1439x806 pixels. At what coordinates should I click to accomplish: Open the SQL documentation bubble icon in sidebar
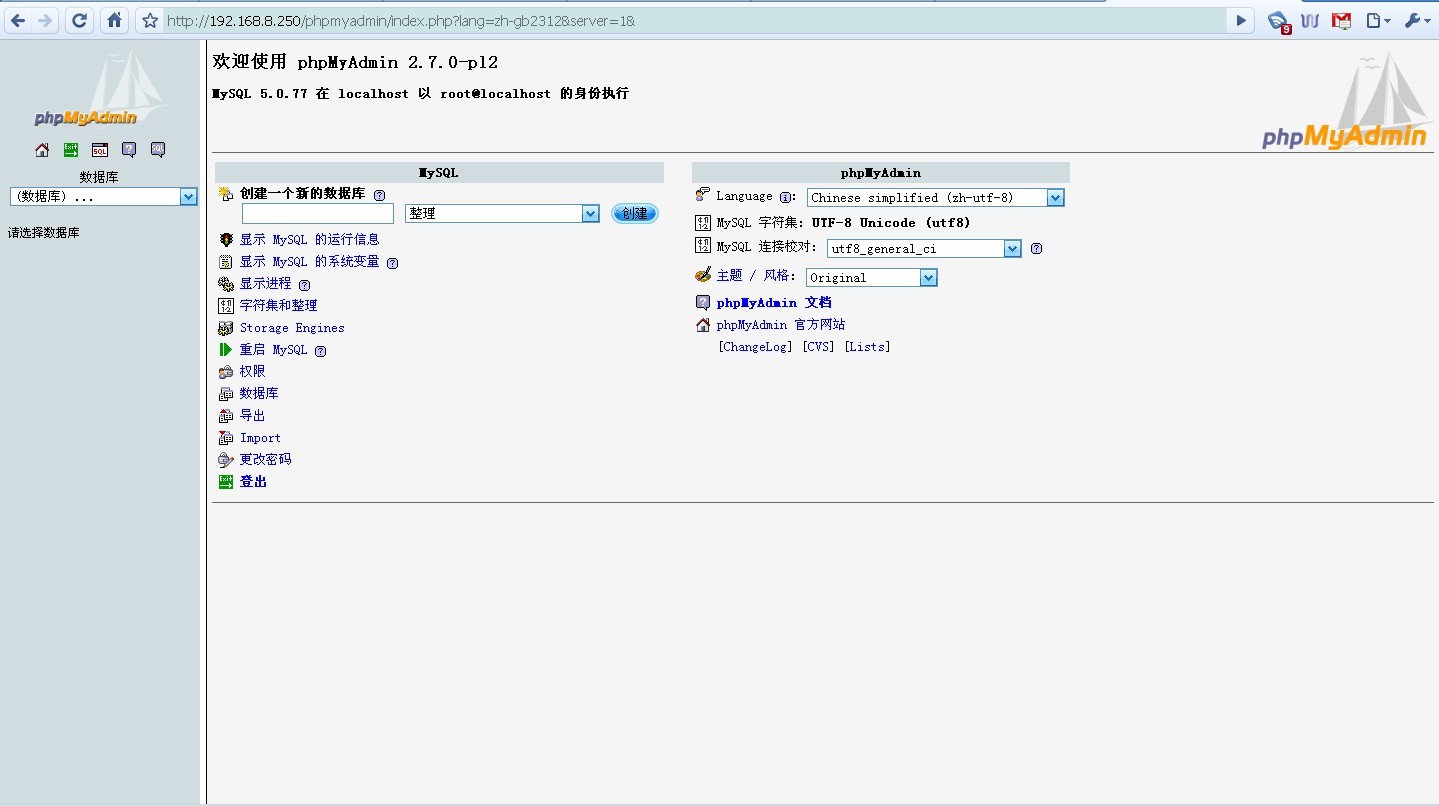tap(158, 150)
